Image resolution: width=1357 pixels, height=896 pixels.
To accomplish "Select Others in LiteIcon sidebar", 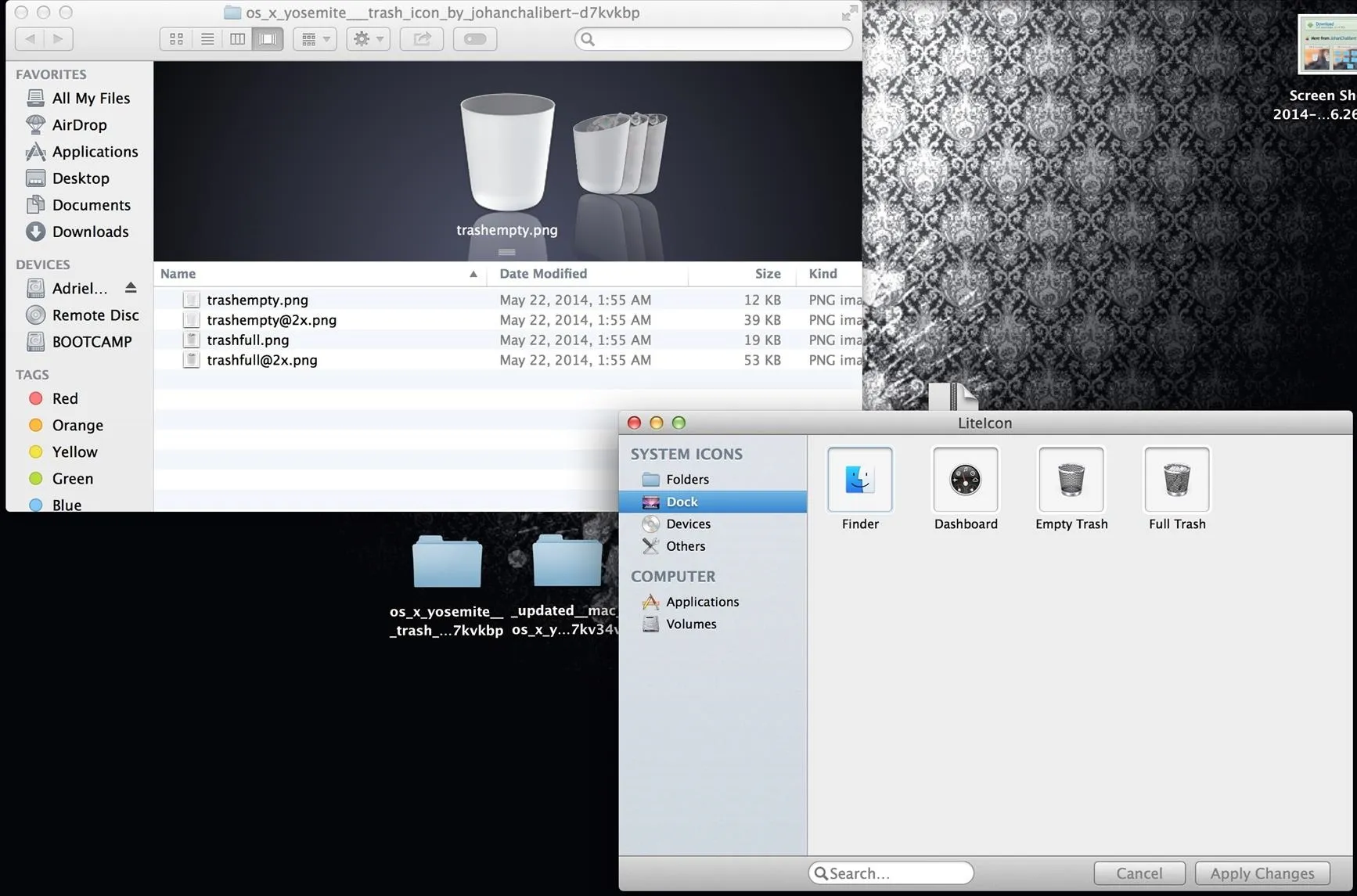I will click(x=713, y=546).
